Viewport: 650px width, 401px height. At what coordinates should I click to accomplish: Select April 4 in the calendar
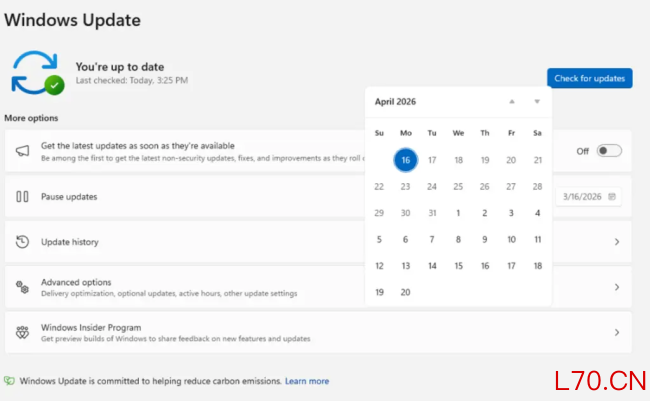coord(538,213)
